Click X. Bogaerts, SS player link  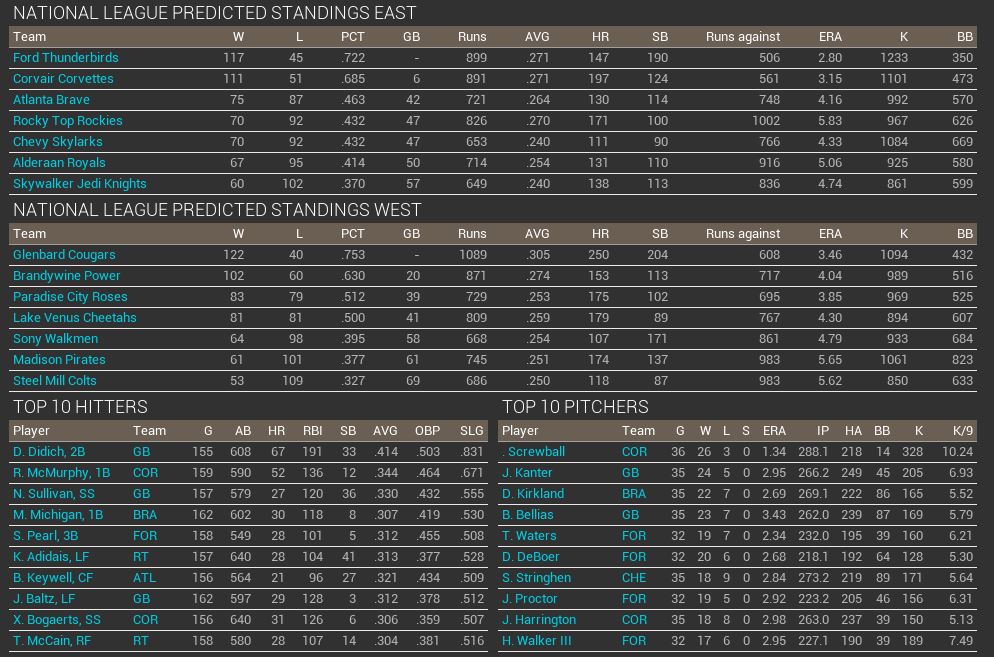click(57, 620)
